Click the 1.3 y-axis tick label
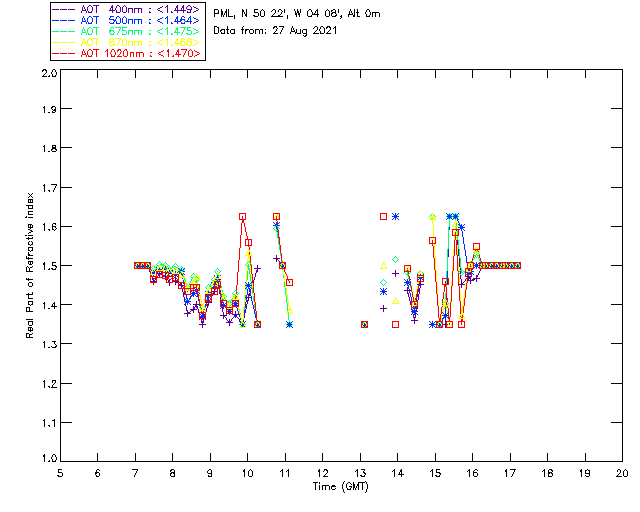The height and width of the screenshot is (512, 640). (x=49, y=344)
